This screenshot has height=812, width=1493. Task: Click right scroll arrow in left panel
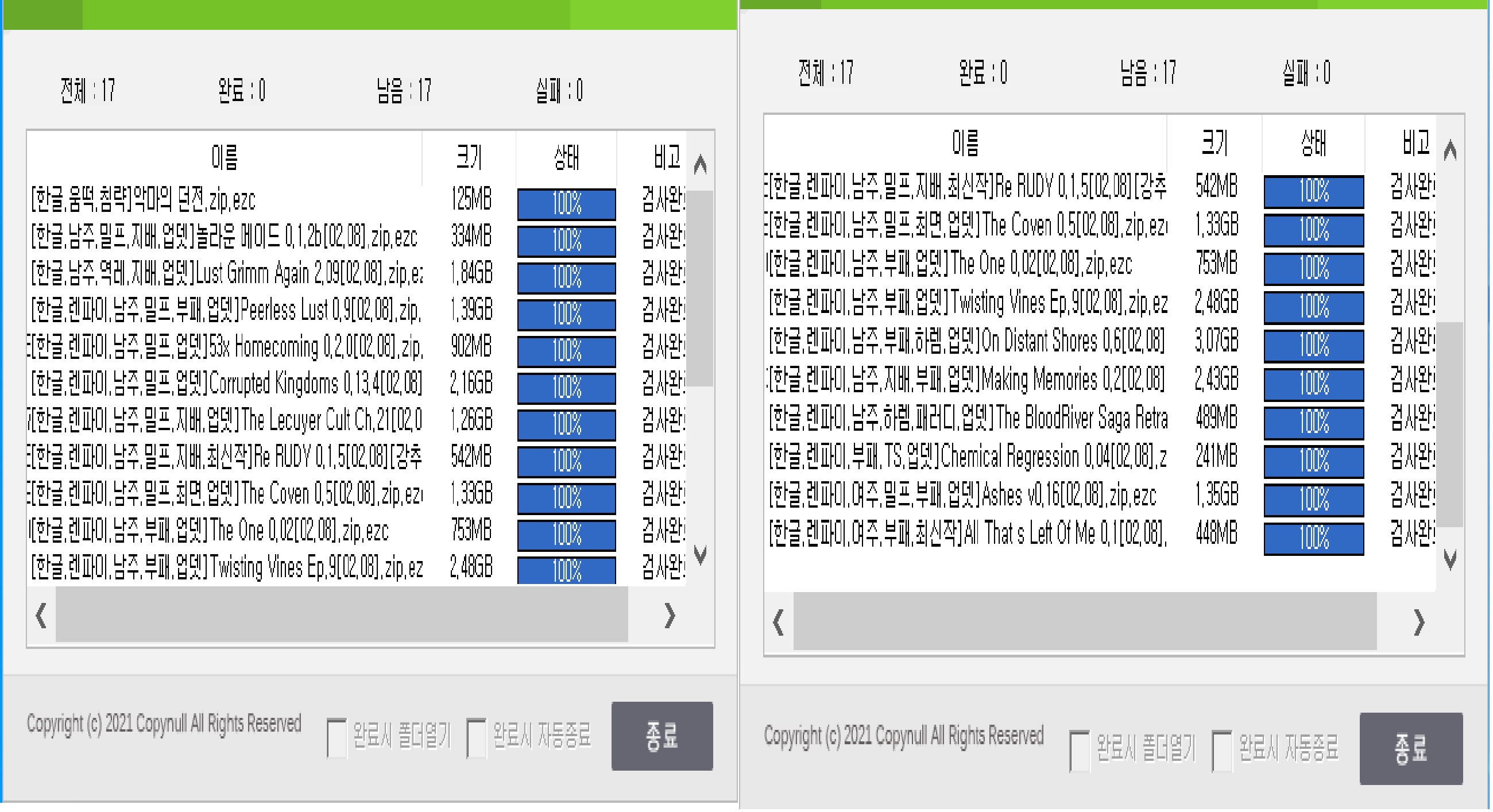tap(670, 615)
